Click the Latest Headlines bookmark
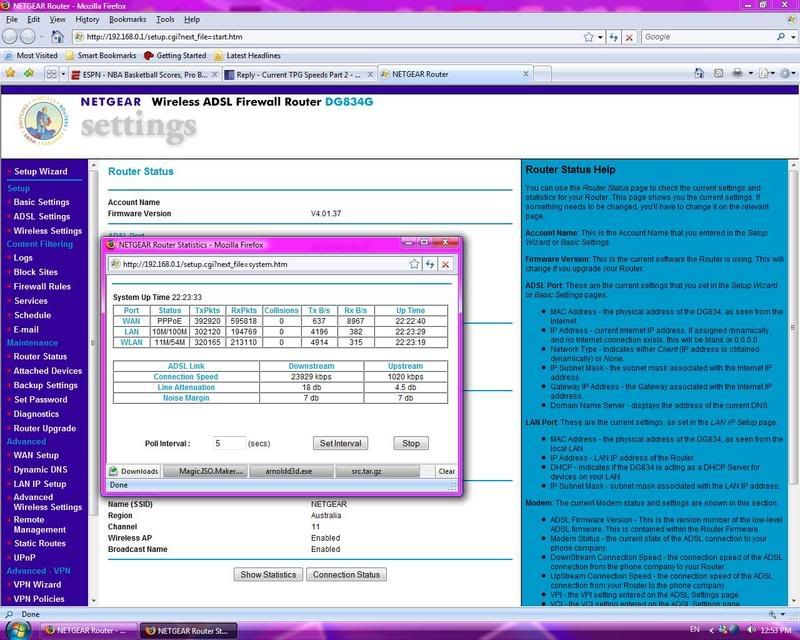 point(248,55)
